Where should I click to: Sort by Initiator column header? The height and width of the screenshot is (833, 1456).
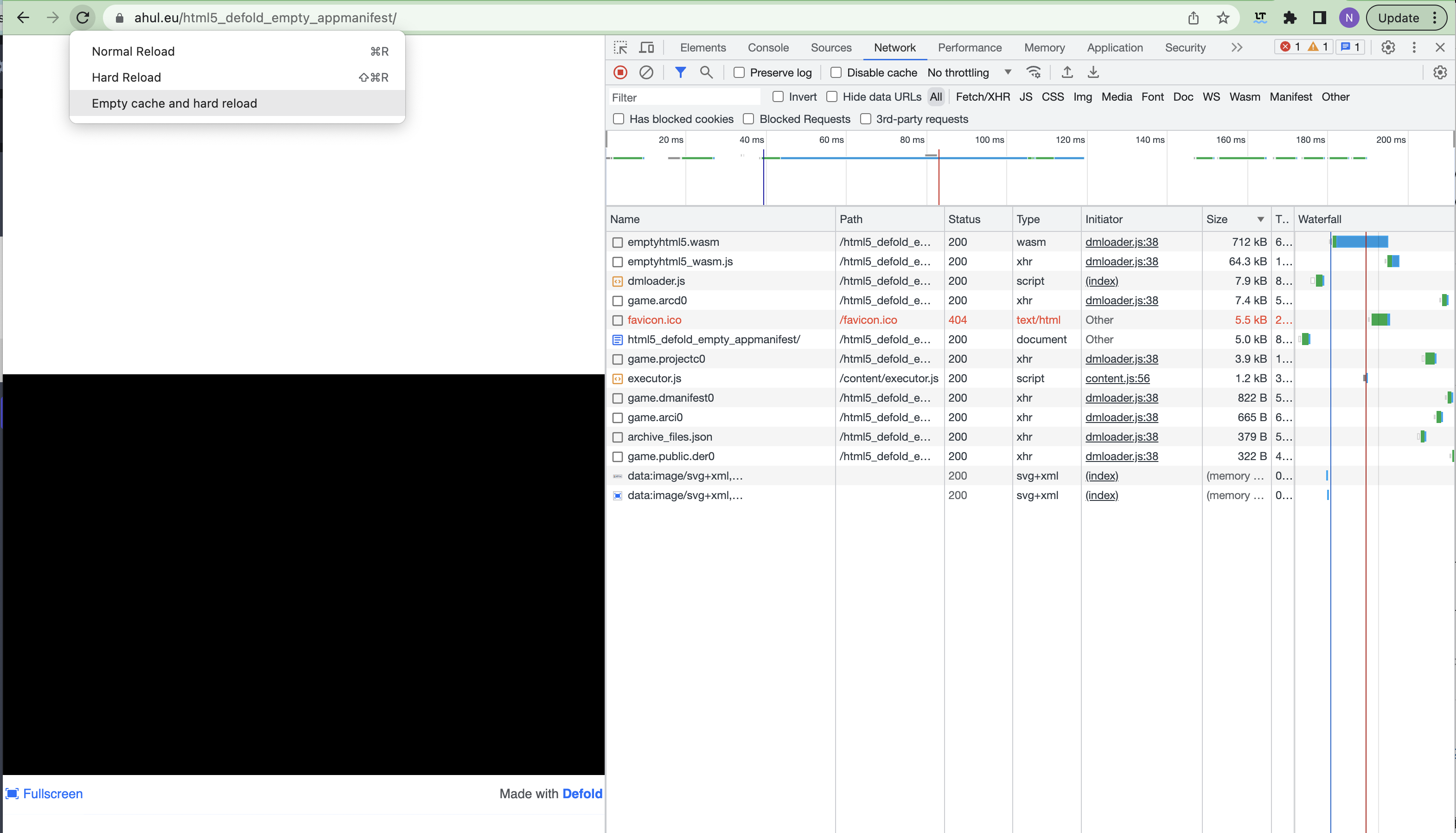coord(1142,219)
